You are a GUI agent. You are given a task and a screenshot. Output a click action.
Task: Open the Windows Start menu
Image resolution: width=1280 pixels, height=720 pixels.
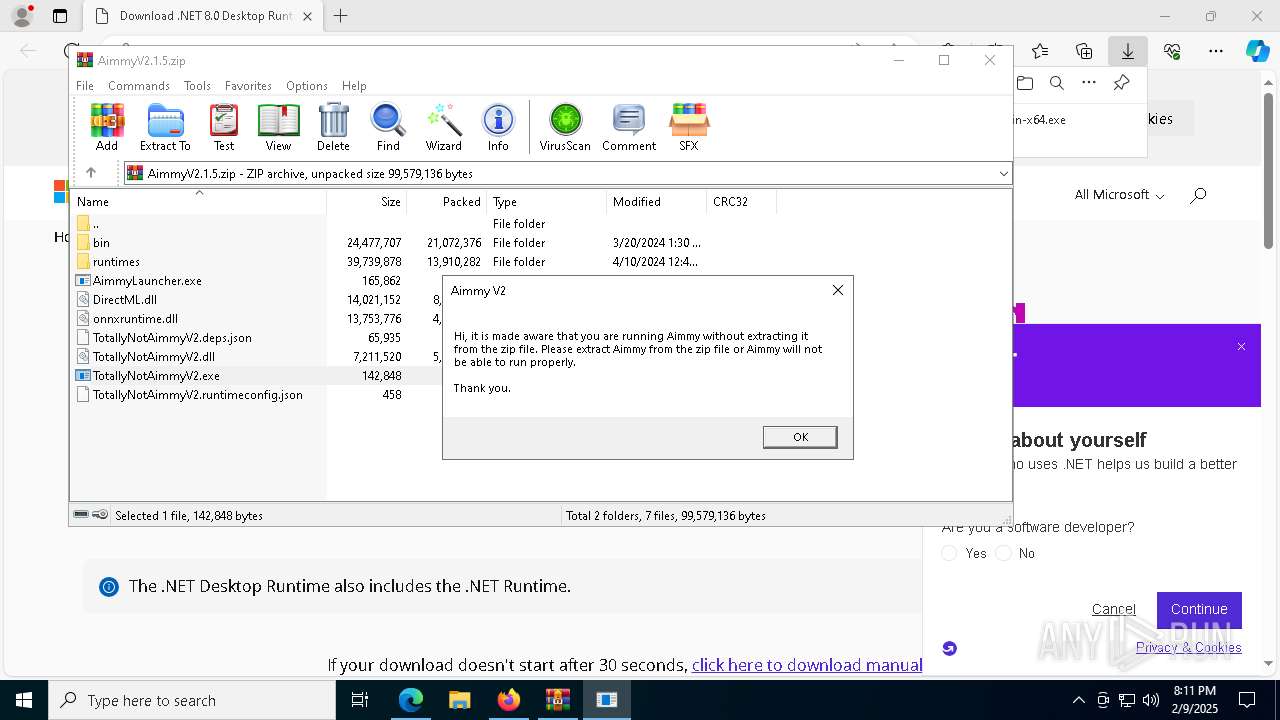tap(24, 700)
